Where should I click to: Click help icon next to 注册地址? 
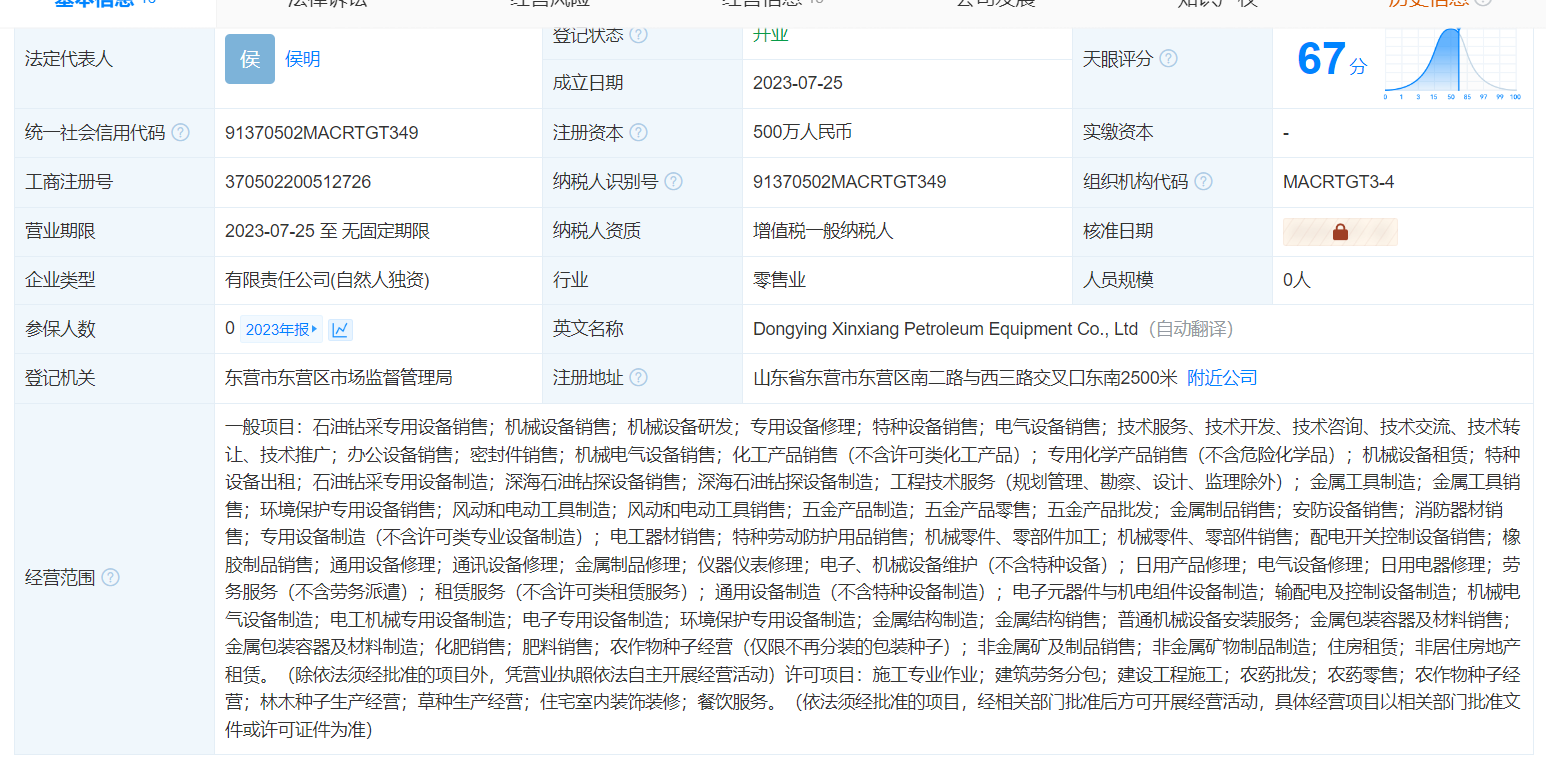pyautogui.click(x=638, y=378)
